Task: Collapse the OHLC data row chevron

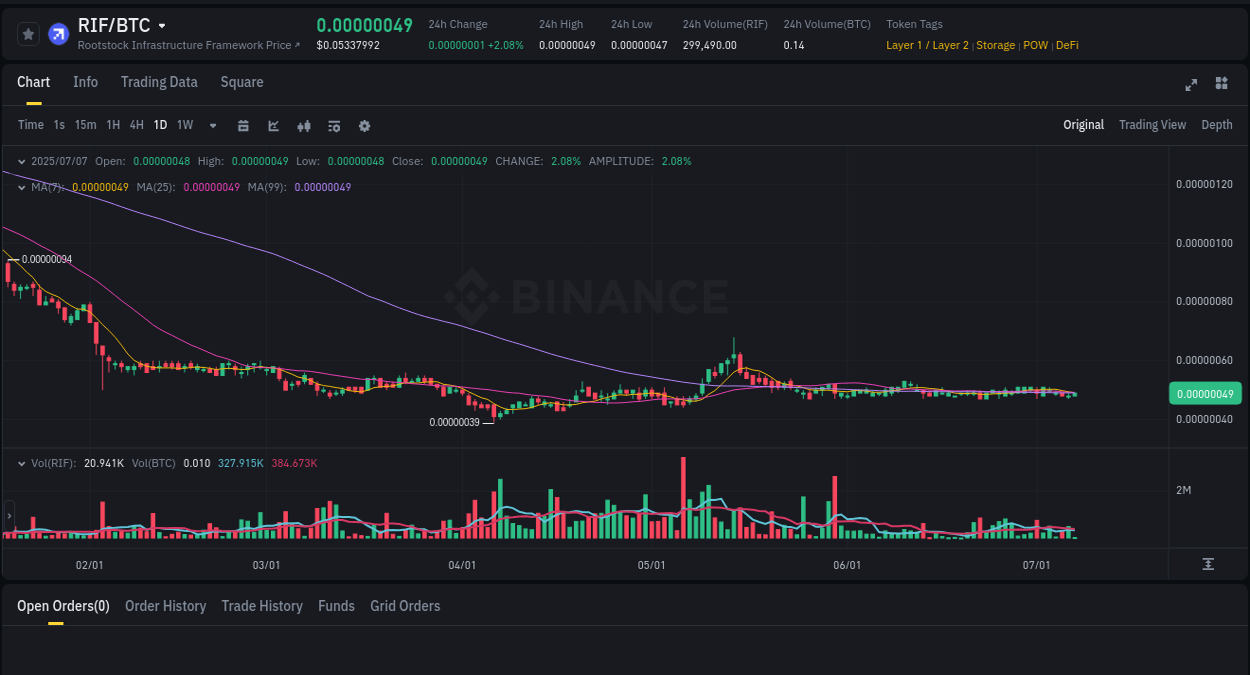Action: coord(20,160)
